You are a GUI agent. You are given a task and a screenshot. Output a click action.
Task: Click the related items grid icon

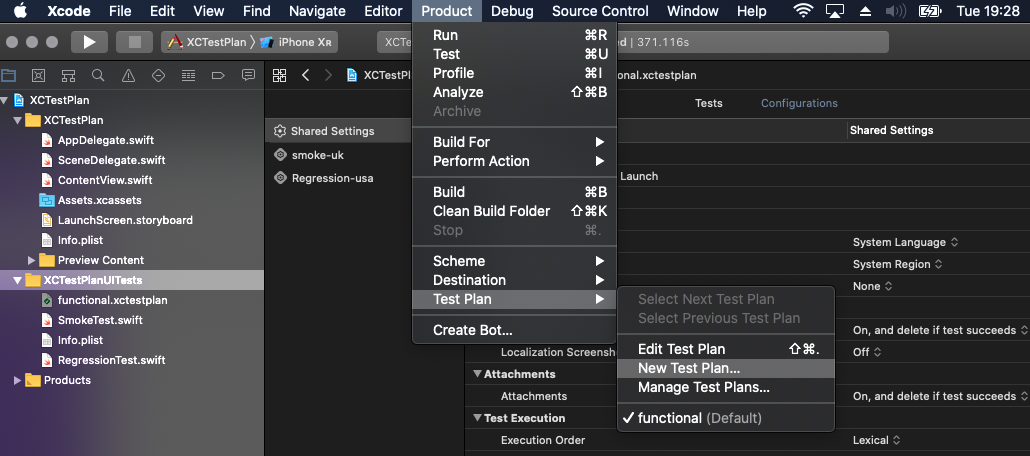click(280, 75)
